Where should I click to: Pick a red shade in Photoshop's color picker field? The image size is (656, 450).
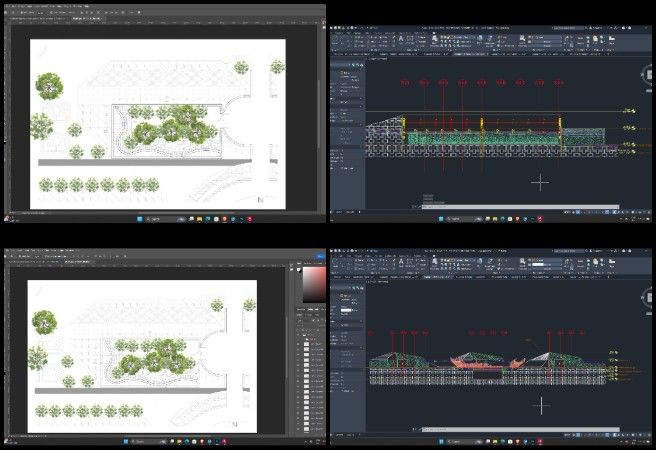coord(312,279)
